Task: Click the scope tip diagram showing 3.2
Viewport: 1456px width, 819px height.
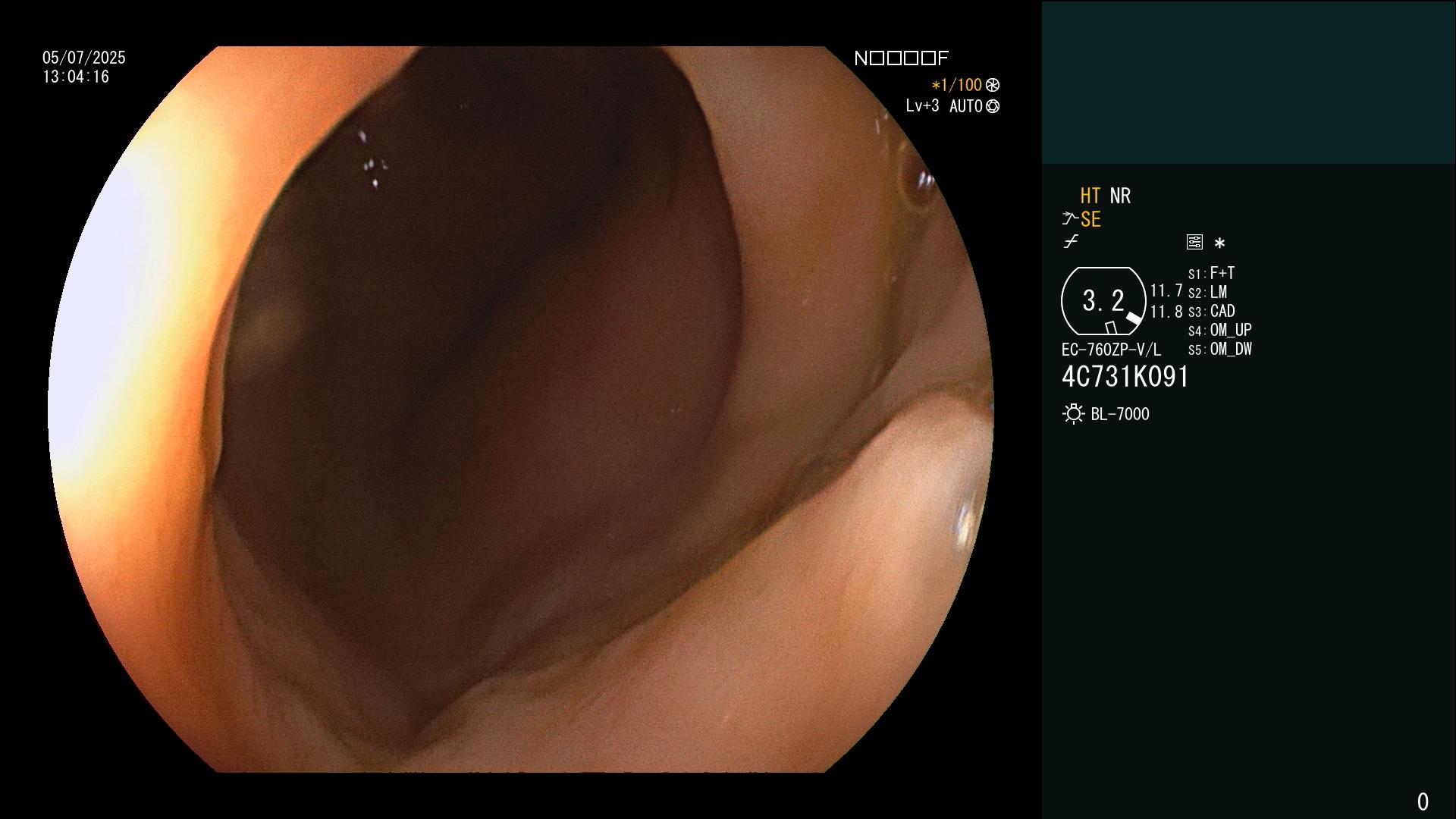Action: (1103, 301)
